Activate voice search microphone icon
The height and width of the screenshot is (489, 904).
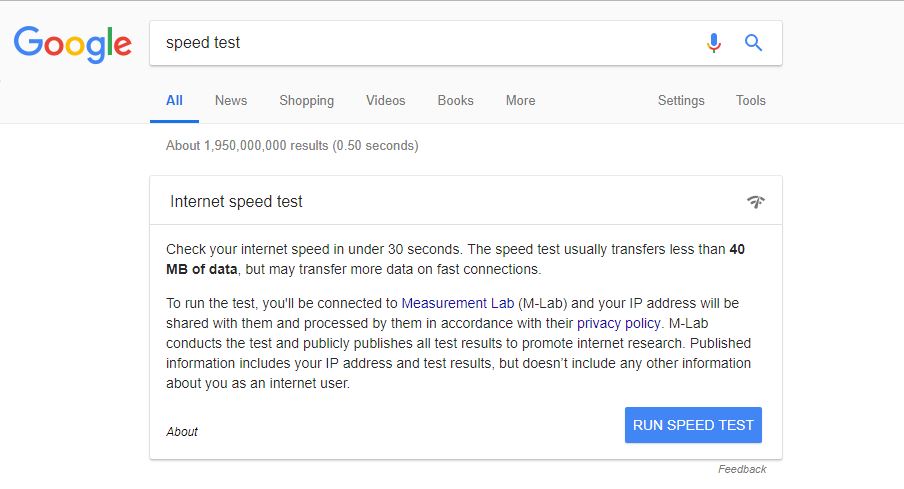[714, 43]
